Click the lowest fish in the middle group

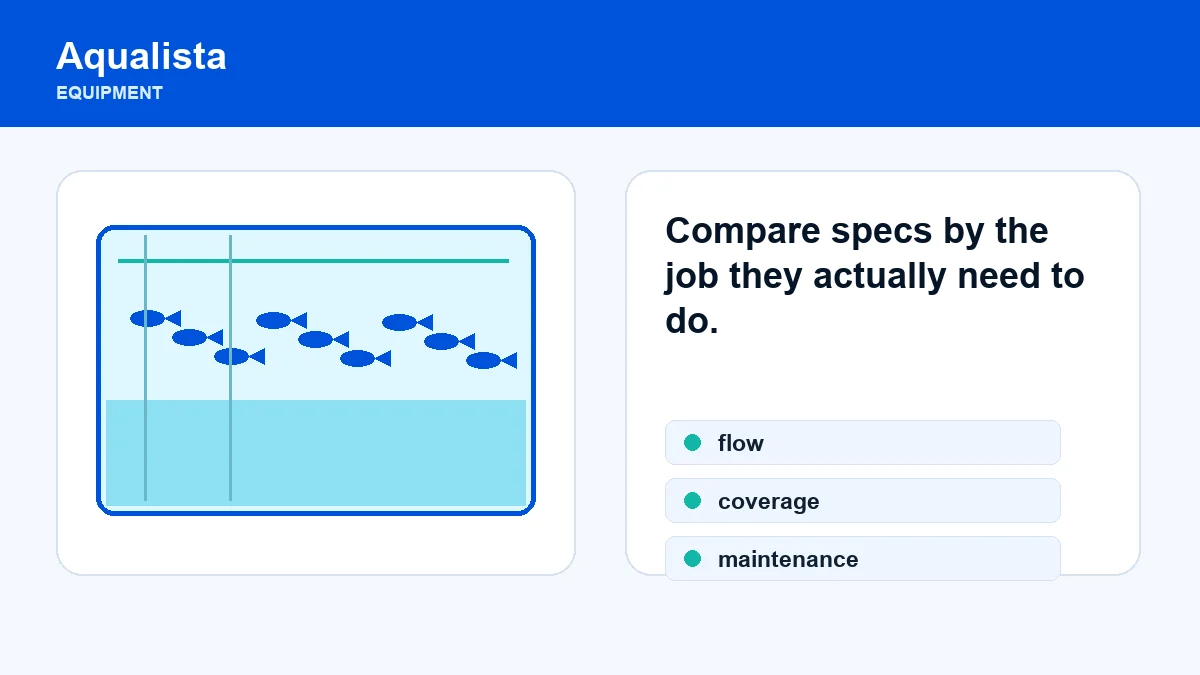365,358
